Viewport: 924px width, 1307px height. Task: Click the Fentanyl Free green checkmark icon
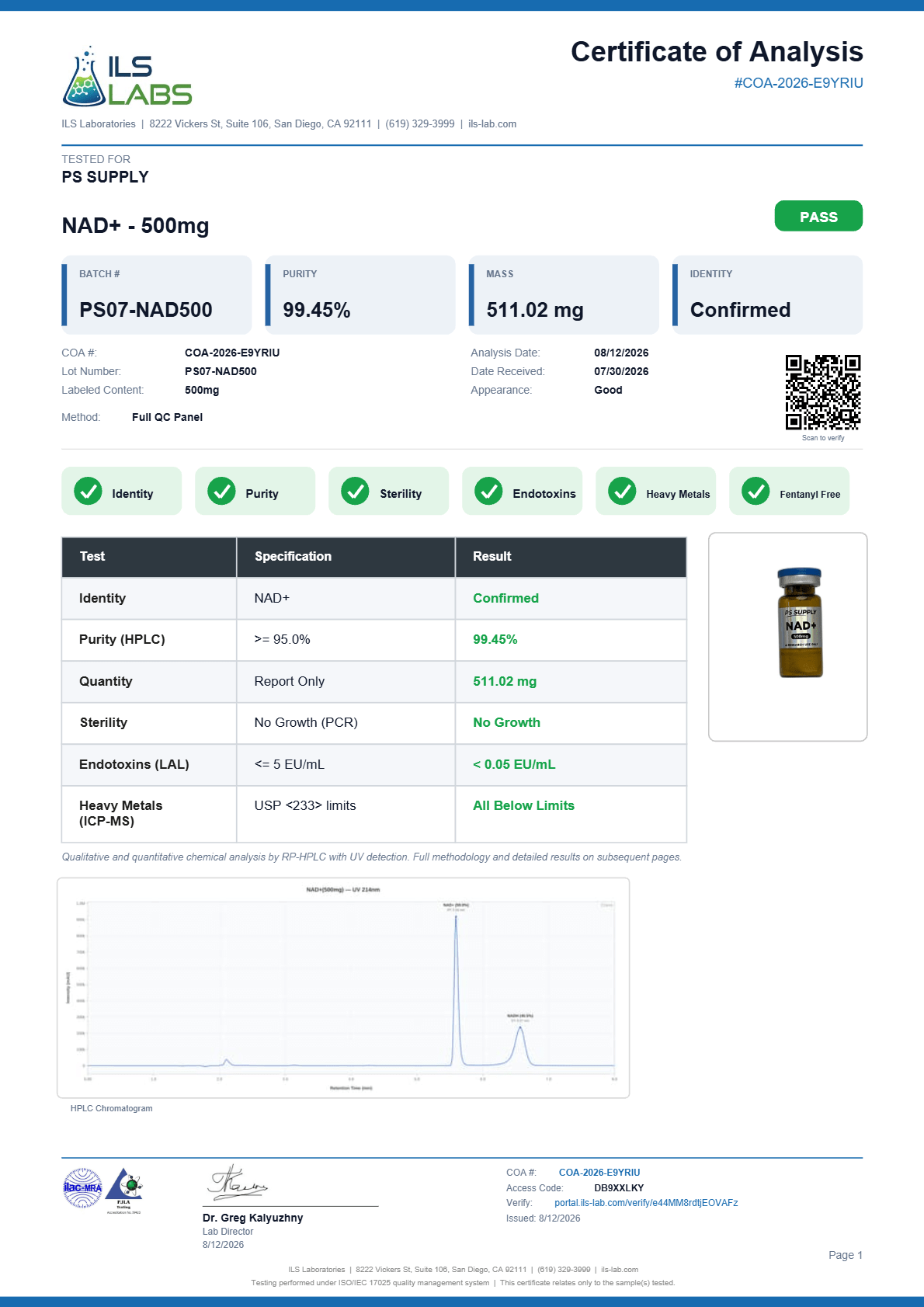[756, 491]
